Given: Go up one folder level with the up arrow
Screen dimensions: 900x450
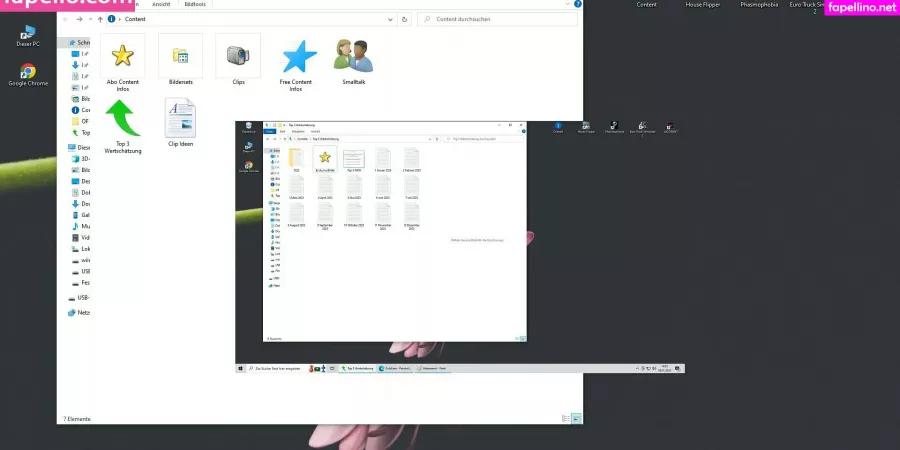Looking at the screenshot, I should coord(99,19).
